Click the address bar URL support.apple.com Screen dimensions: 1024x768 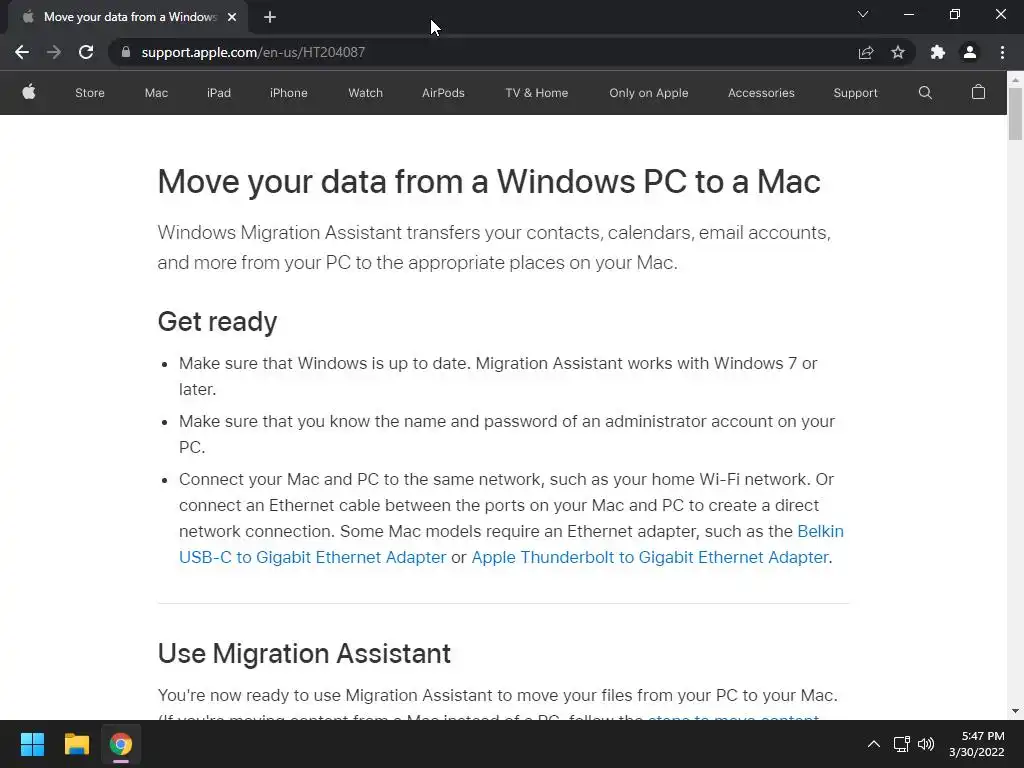tap(253, 52)
